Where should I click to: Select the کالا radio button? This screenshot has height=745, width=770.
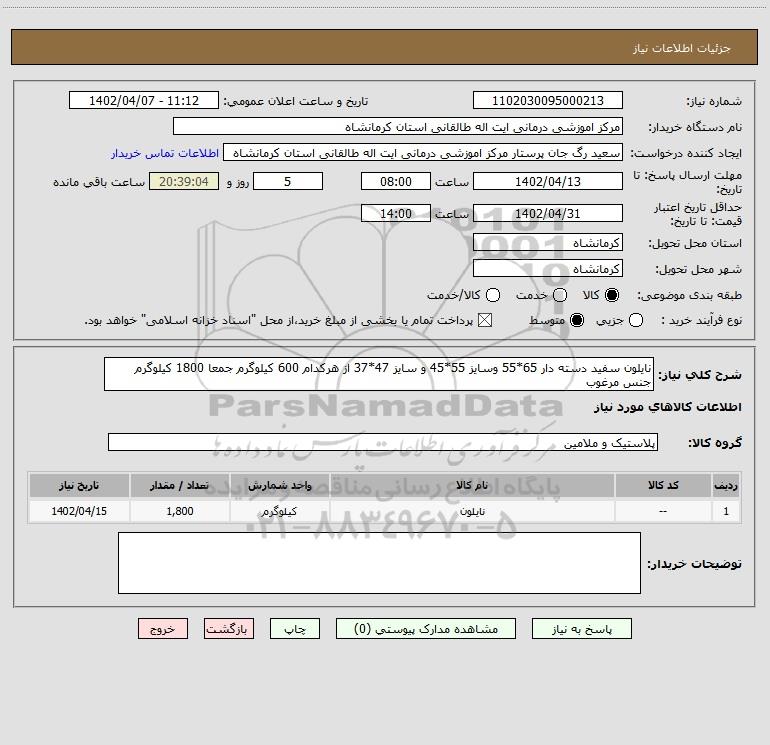tap(612, 295)
